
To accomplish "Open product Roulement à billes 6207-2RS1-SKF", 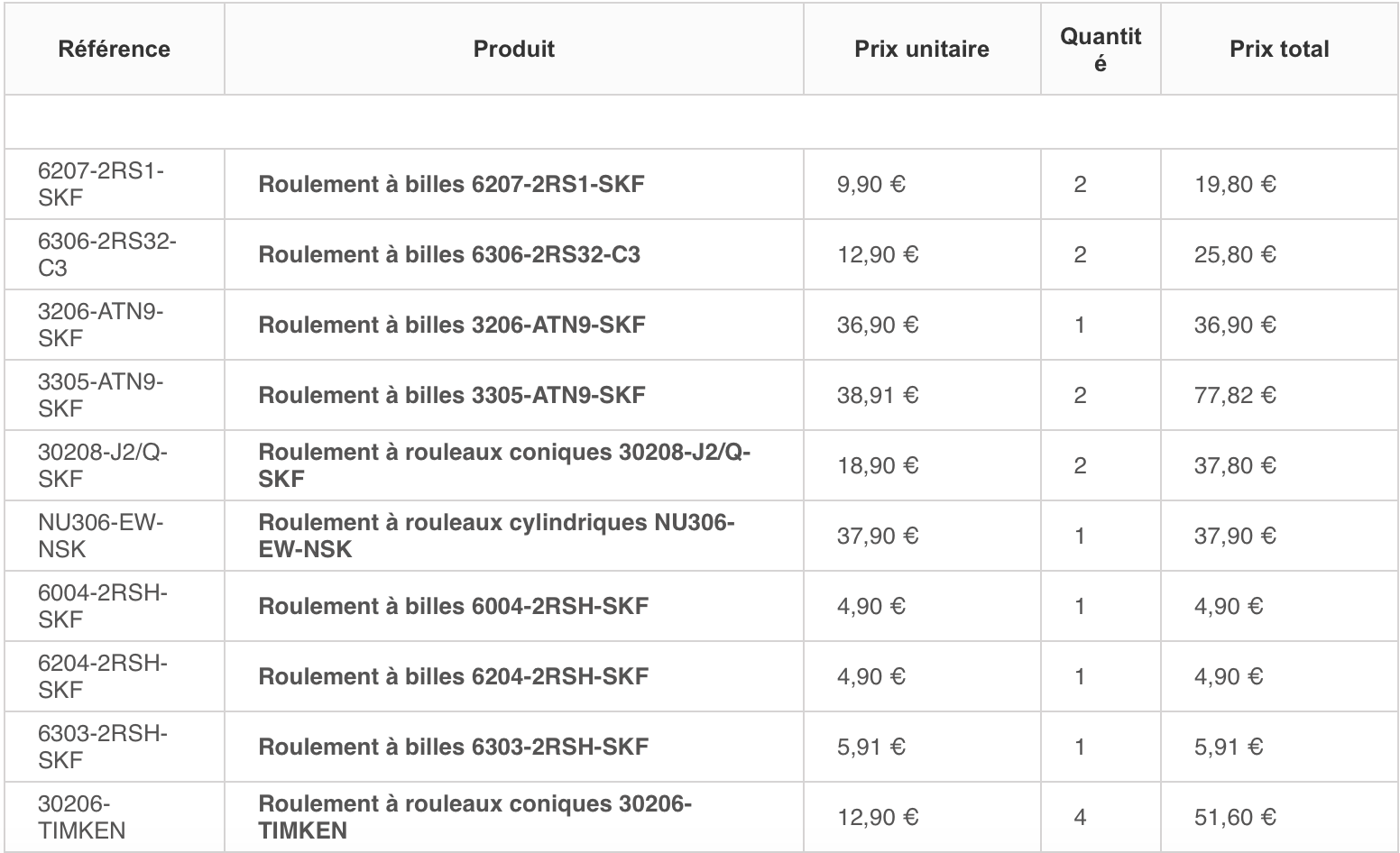I will point(452,184).
